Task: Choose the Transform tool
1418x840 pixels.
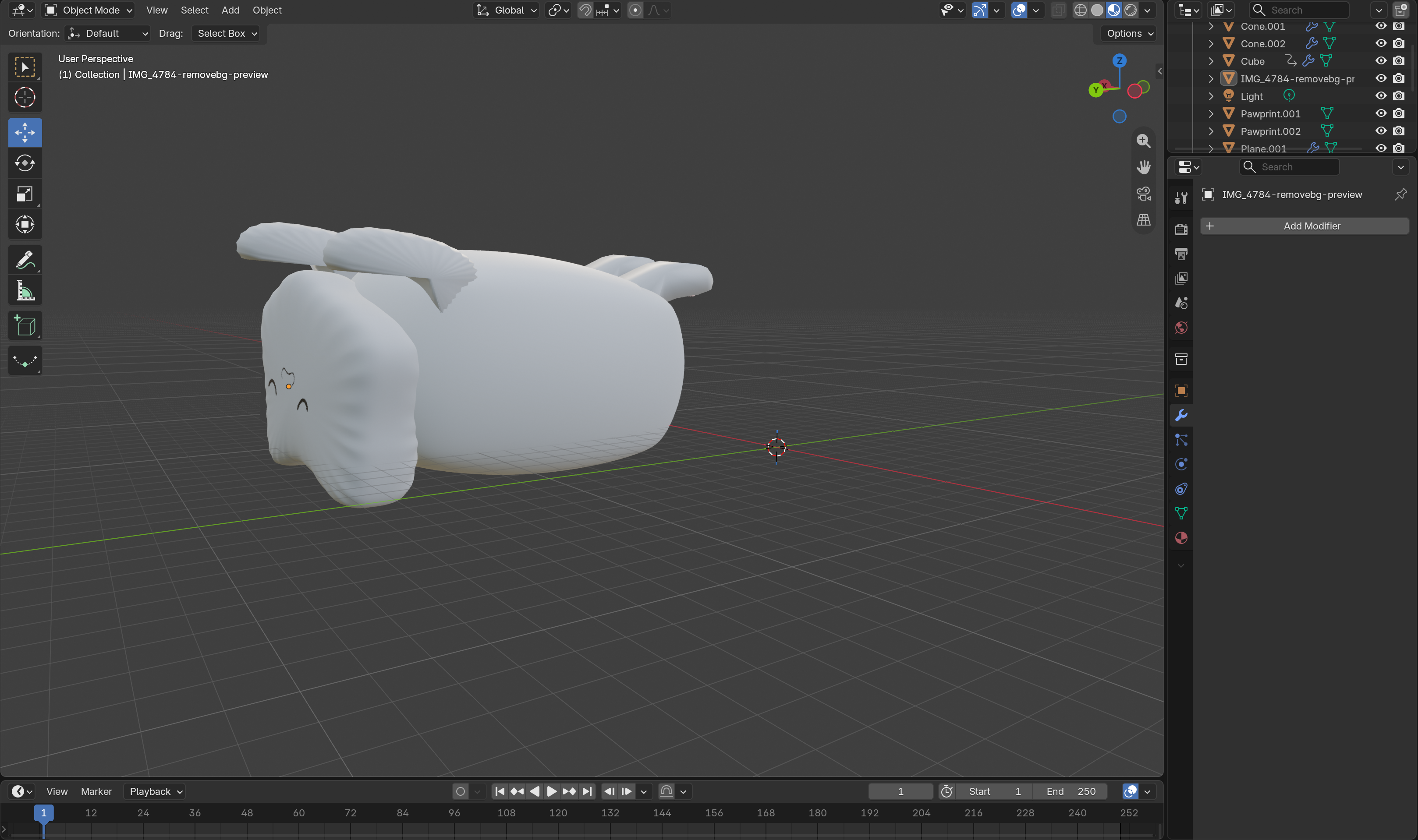Action: tap(25, 225)
